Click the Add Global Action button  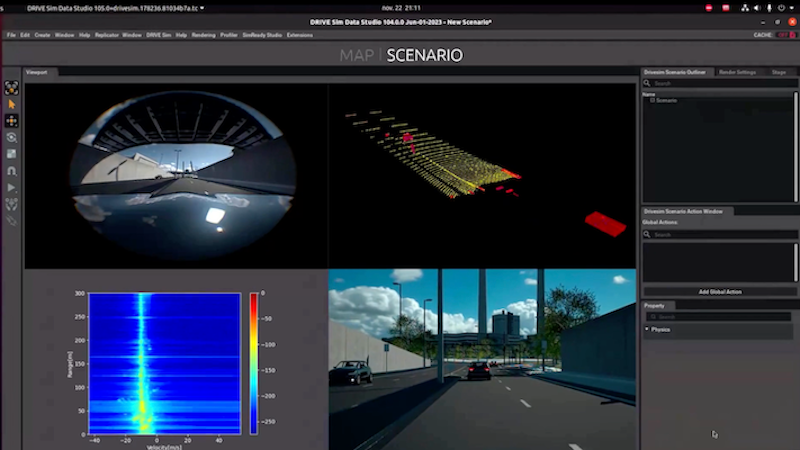coord(720,292)
